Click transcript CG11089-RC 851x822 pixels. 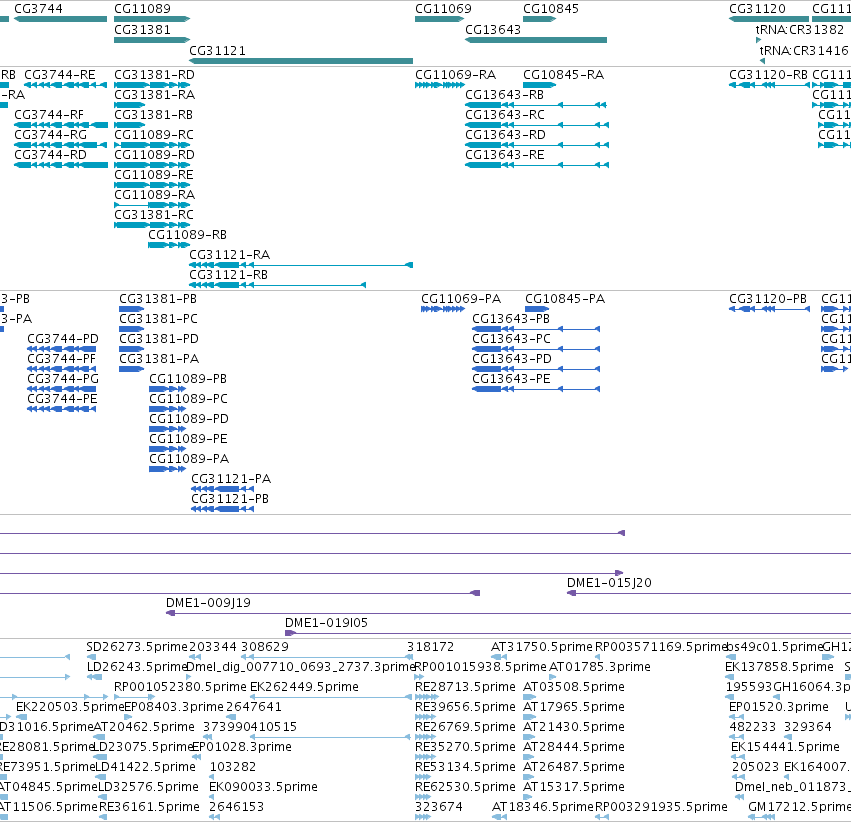(x=152, y=145)
